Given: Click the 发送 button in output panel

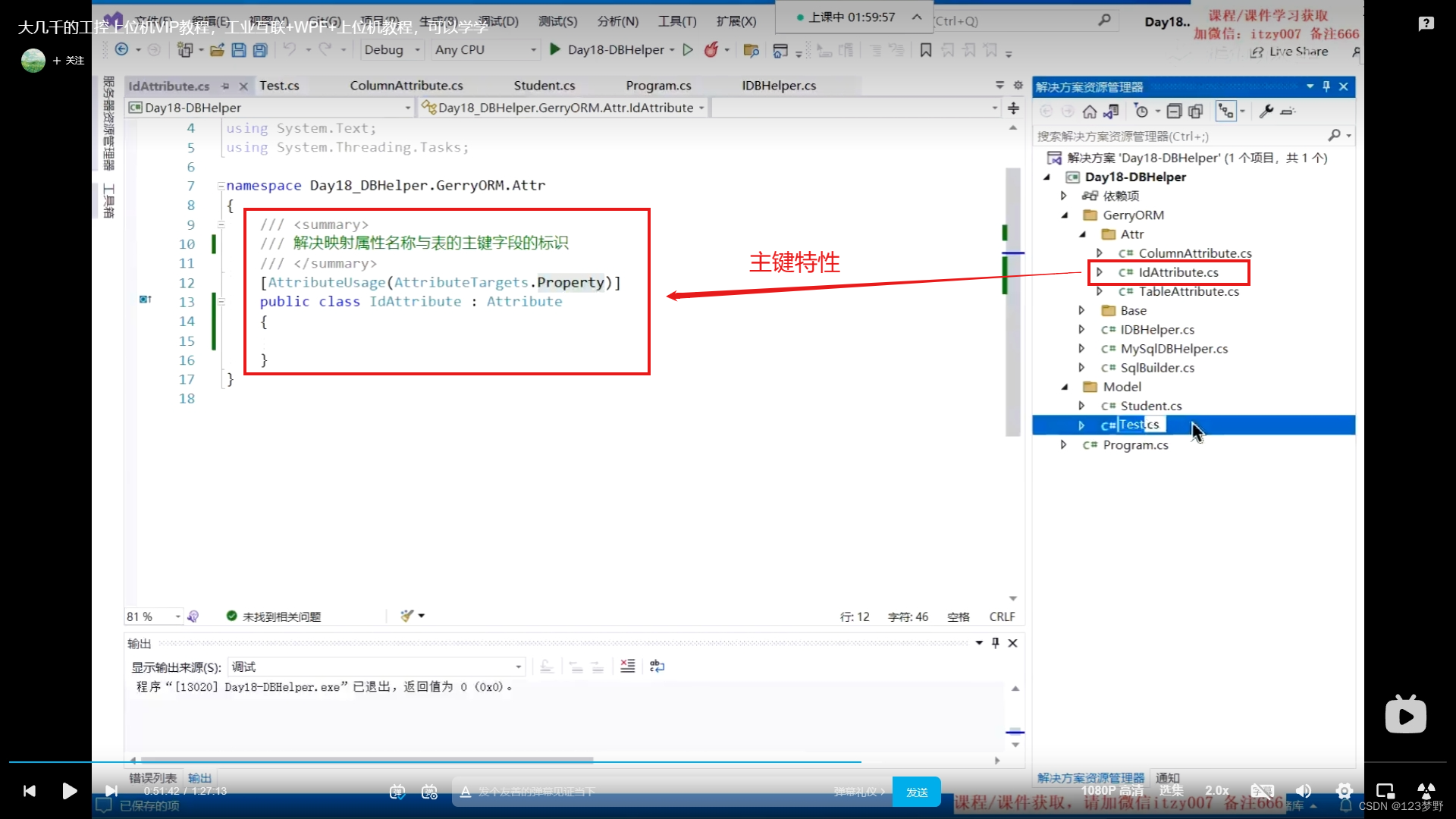Looking at the screenshot, I should [x=915, y=791].
